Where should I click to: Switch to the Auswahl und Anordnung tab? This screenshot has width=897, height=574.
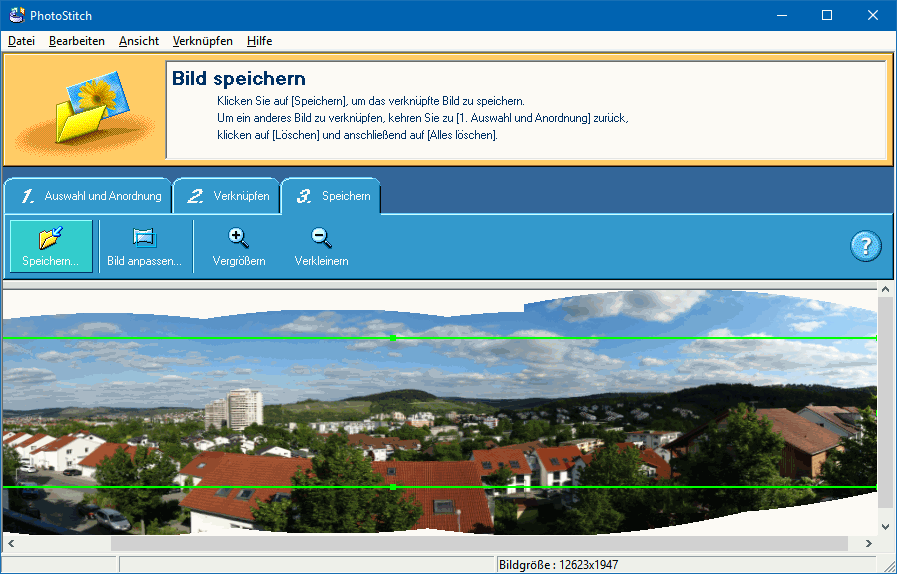[x=85, y=196]
